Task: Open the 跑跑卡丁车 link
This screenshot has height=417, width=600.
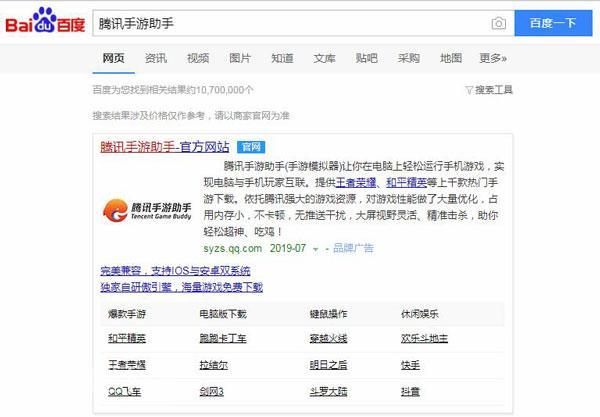Action: click(223, 339)
